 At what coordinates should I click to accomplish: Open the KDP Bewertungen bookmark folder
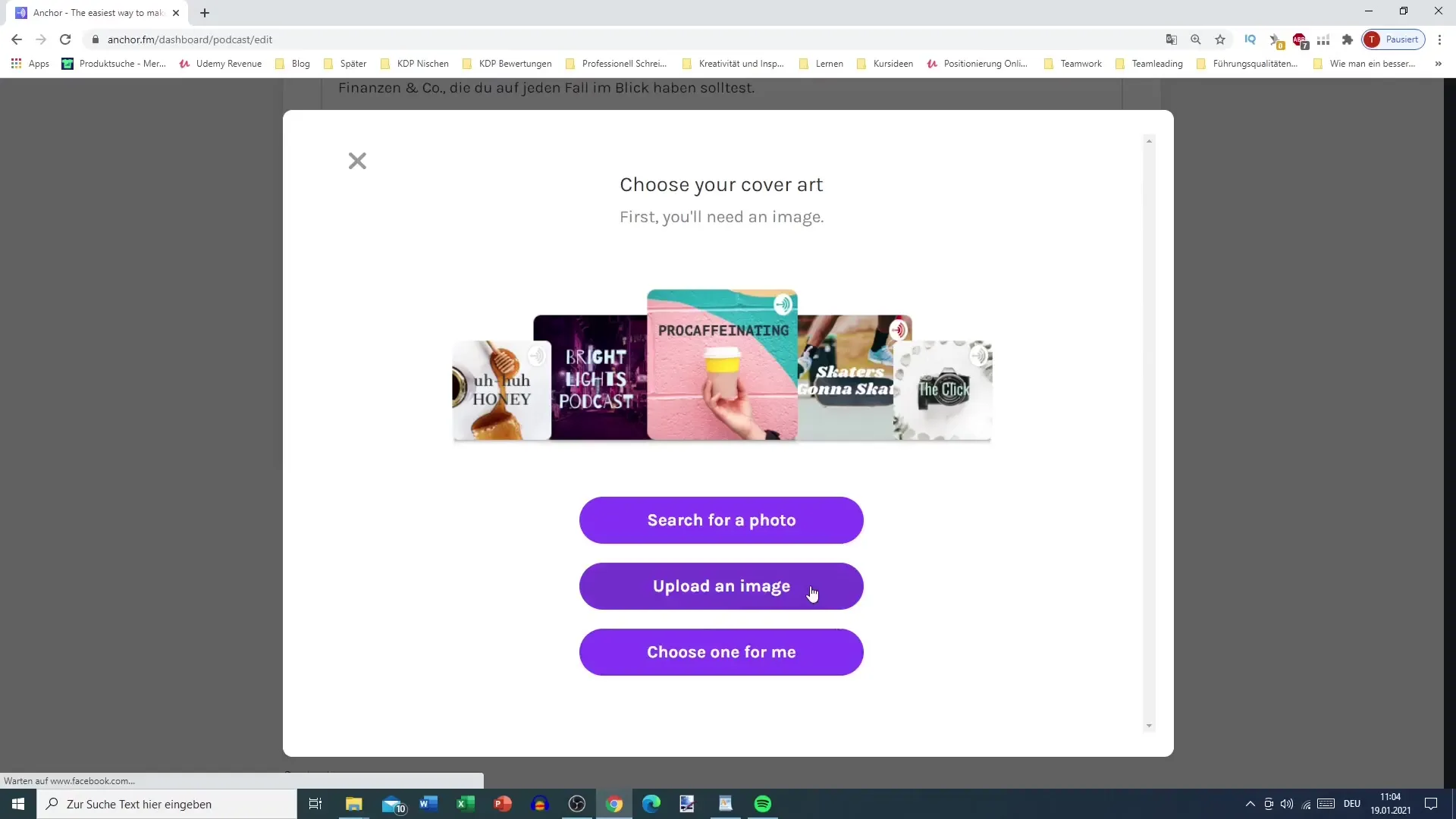coord(507,64)
